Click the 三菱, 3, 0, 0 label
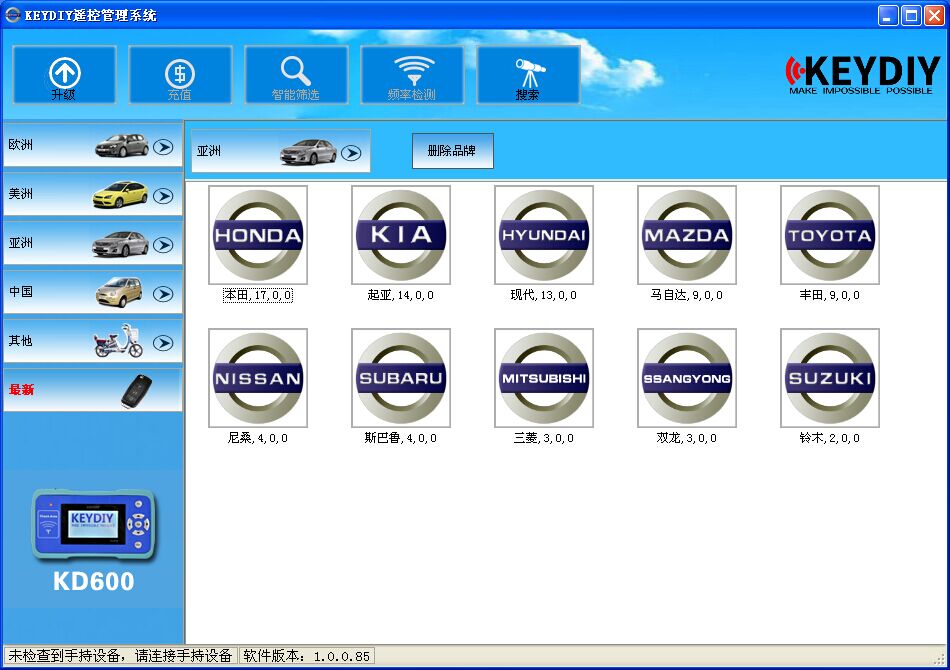This screenshot has height=670, width=950. (x=544, y=439)
